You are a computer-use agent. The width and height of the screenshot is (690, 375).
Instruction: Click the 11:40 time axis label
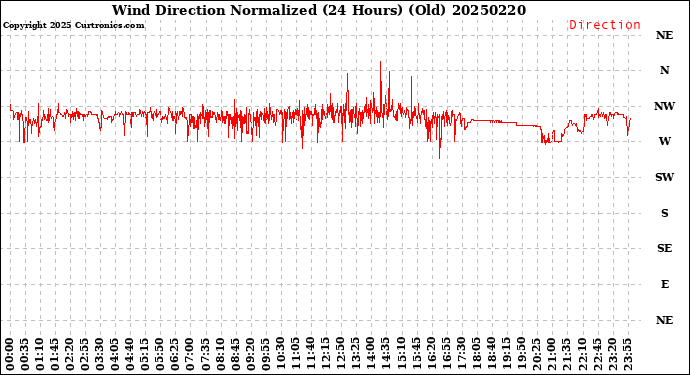(x=310, y=355)
